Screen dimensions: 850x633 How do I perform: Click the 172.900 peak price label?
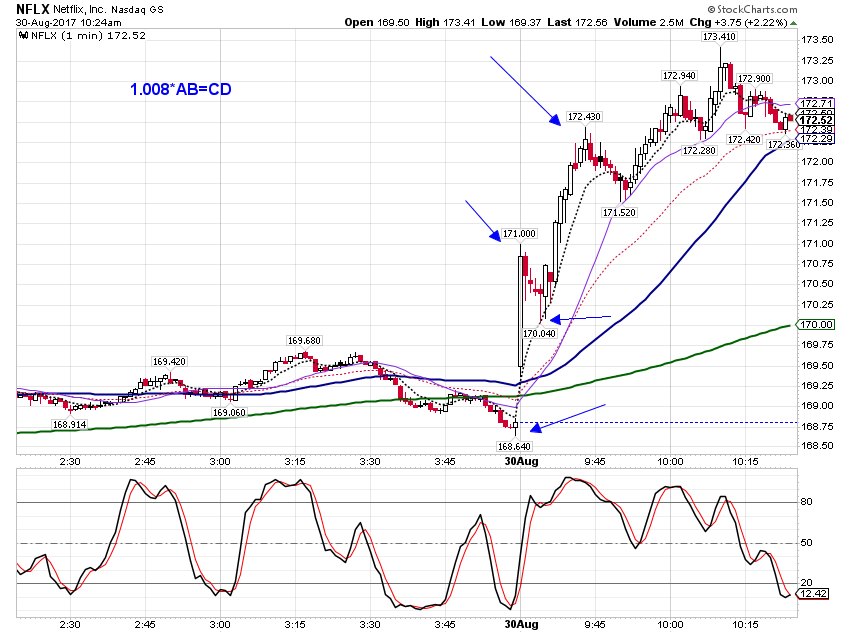(x=754, y=79)
